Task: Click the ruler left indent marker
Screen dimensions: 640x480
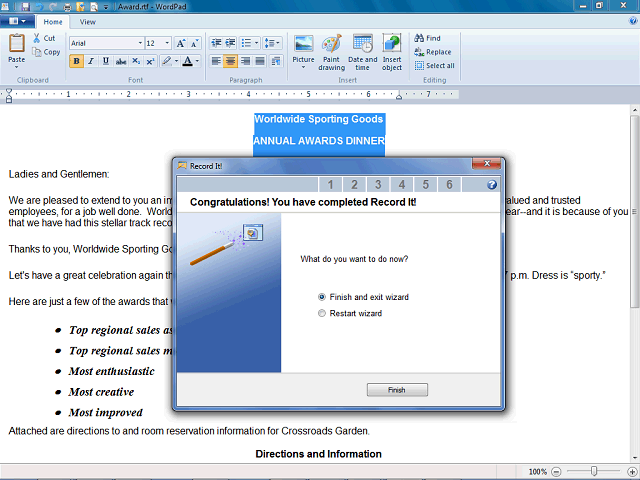Action: 9,95
